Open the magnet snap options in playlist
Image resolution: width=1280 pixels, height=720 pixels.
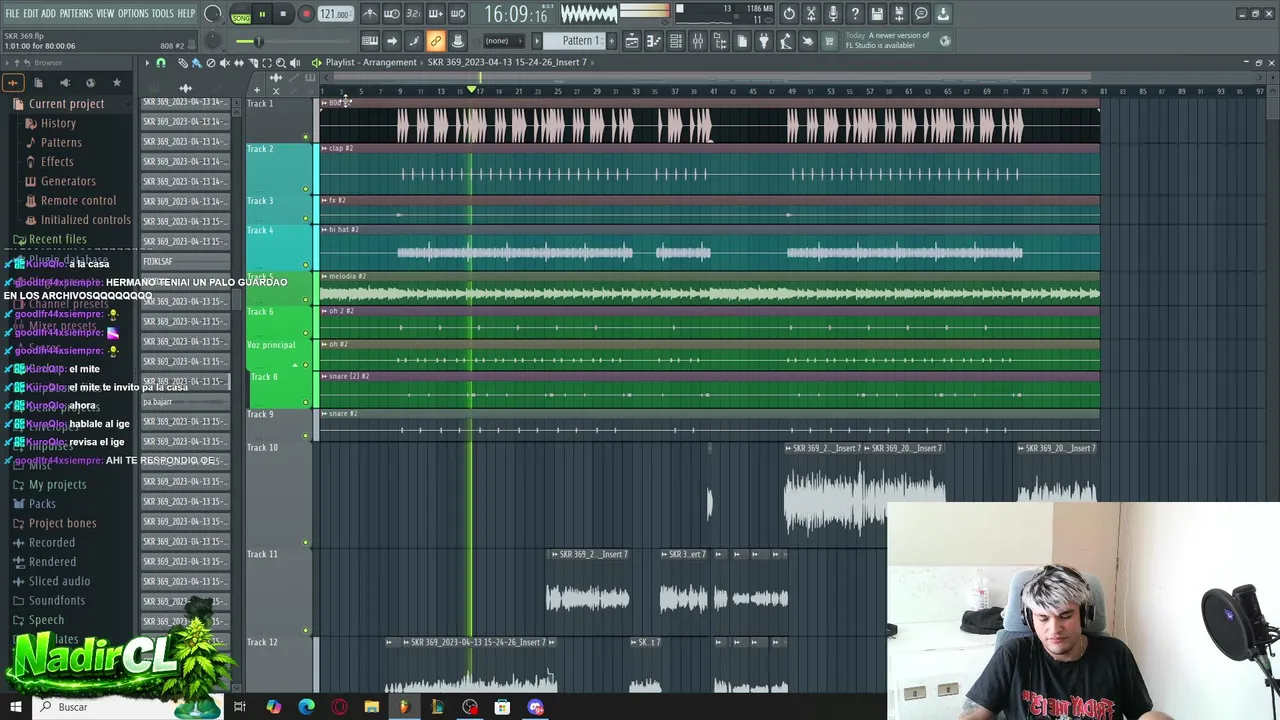pyautogui.click(x=160, y=63)
